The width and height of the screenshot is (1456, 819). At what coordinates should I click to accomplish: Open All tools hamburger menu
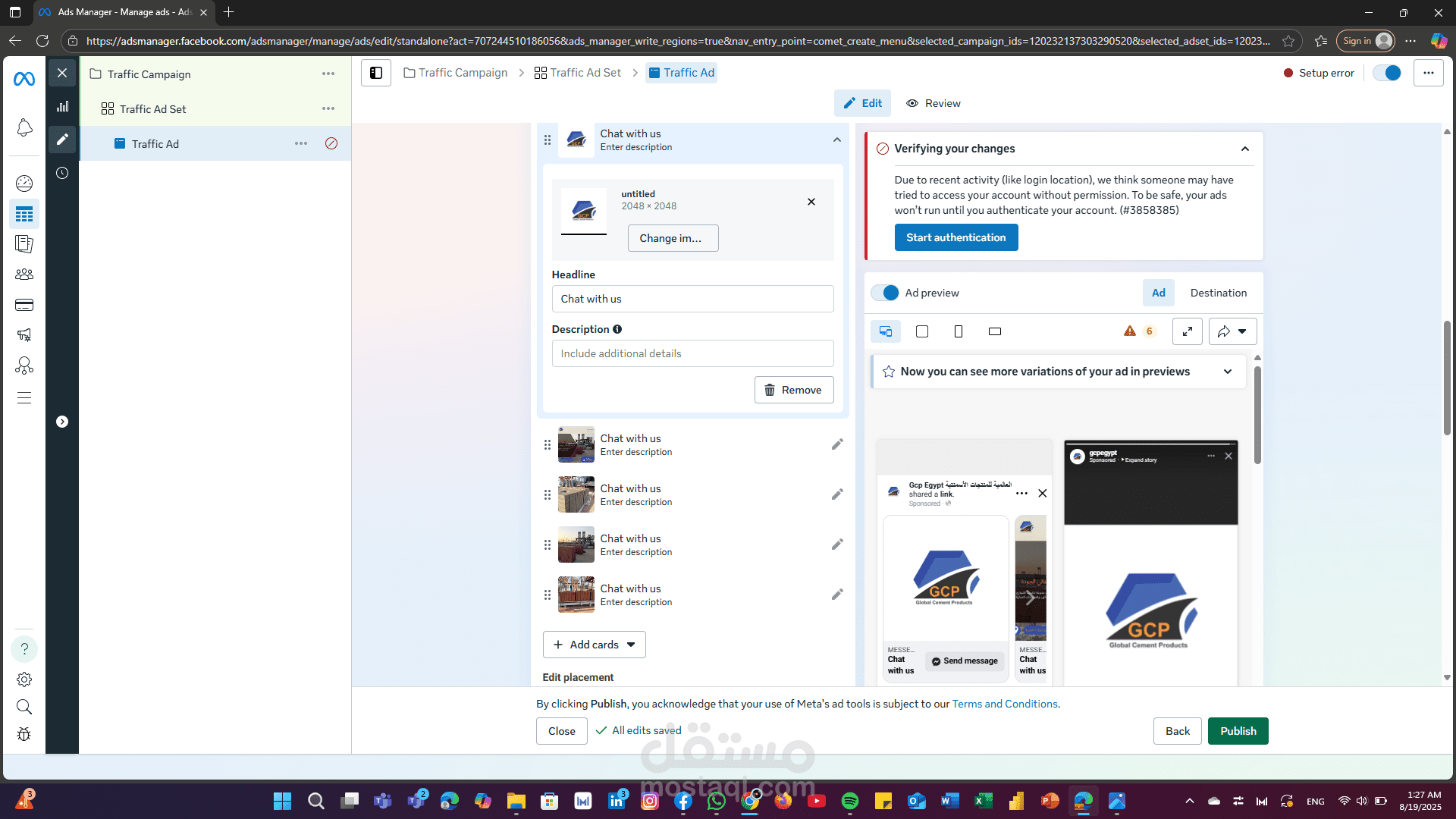click(24, 398)
